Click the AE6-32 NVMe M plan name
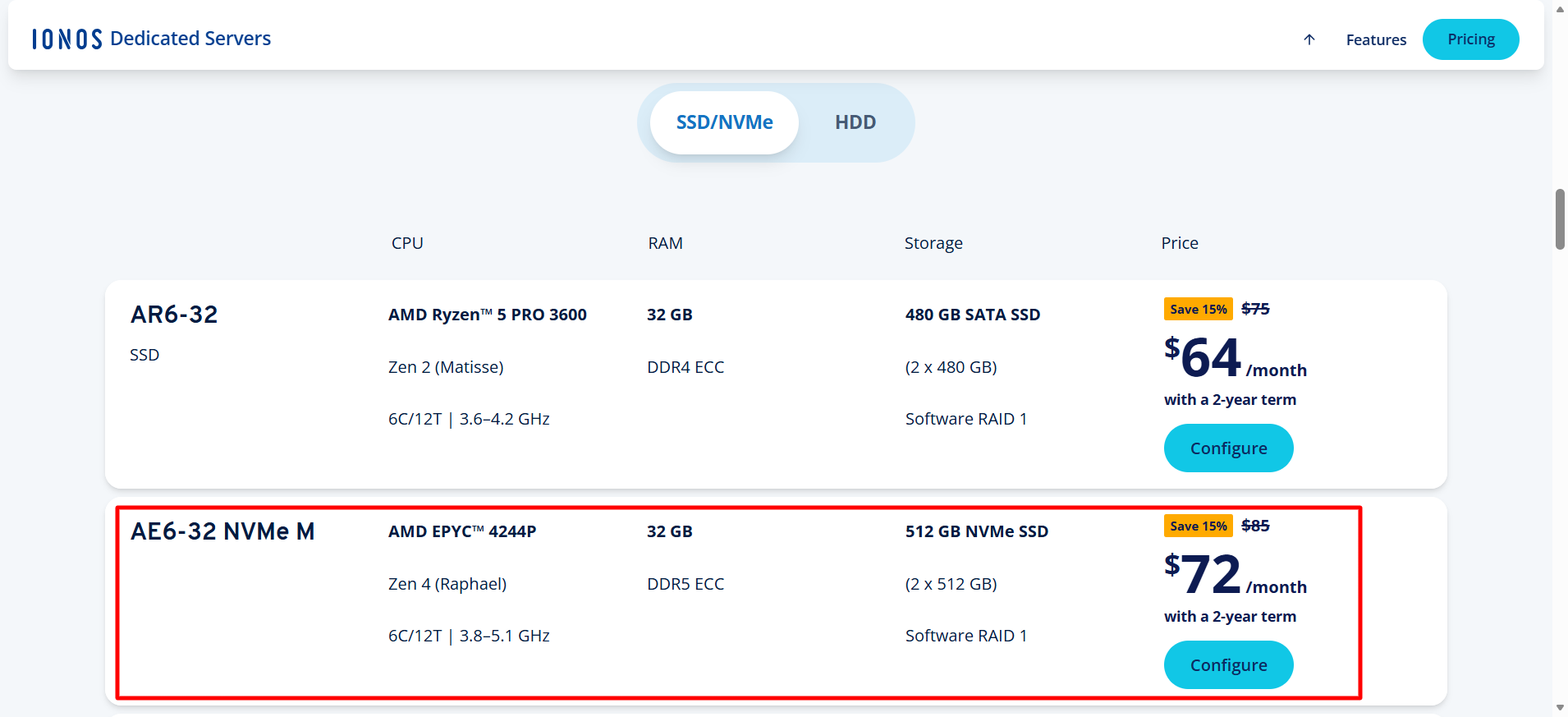Screen dimensions: 1568x717 222,531
